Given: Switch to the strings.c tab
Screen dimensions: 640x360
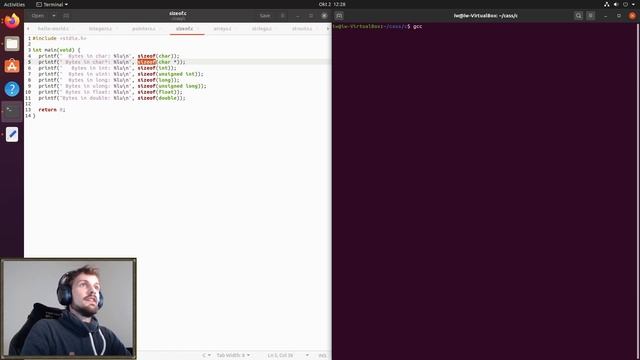Looking at the screenshot, I should [x=262, y=29].
